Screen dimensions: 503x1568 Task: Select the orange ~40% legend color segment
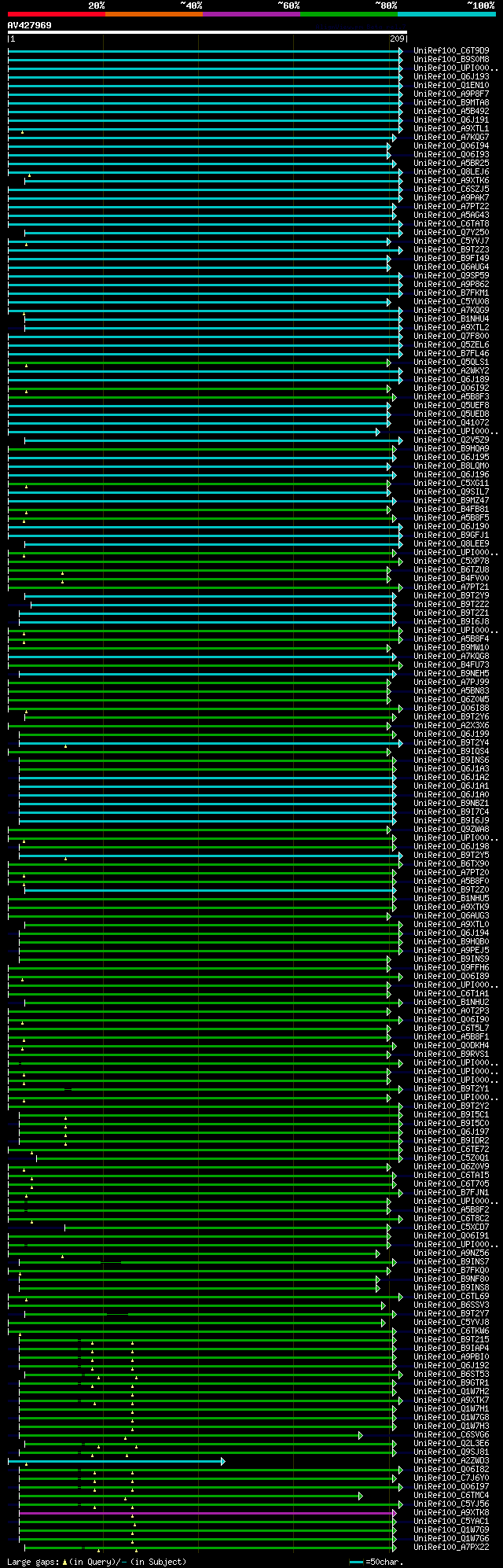pos(153,14)
